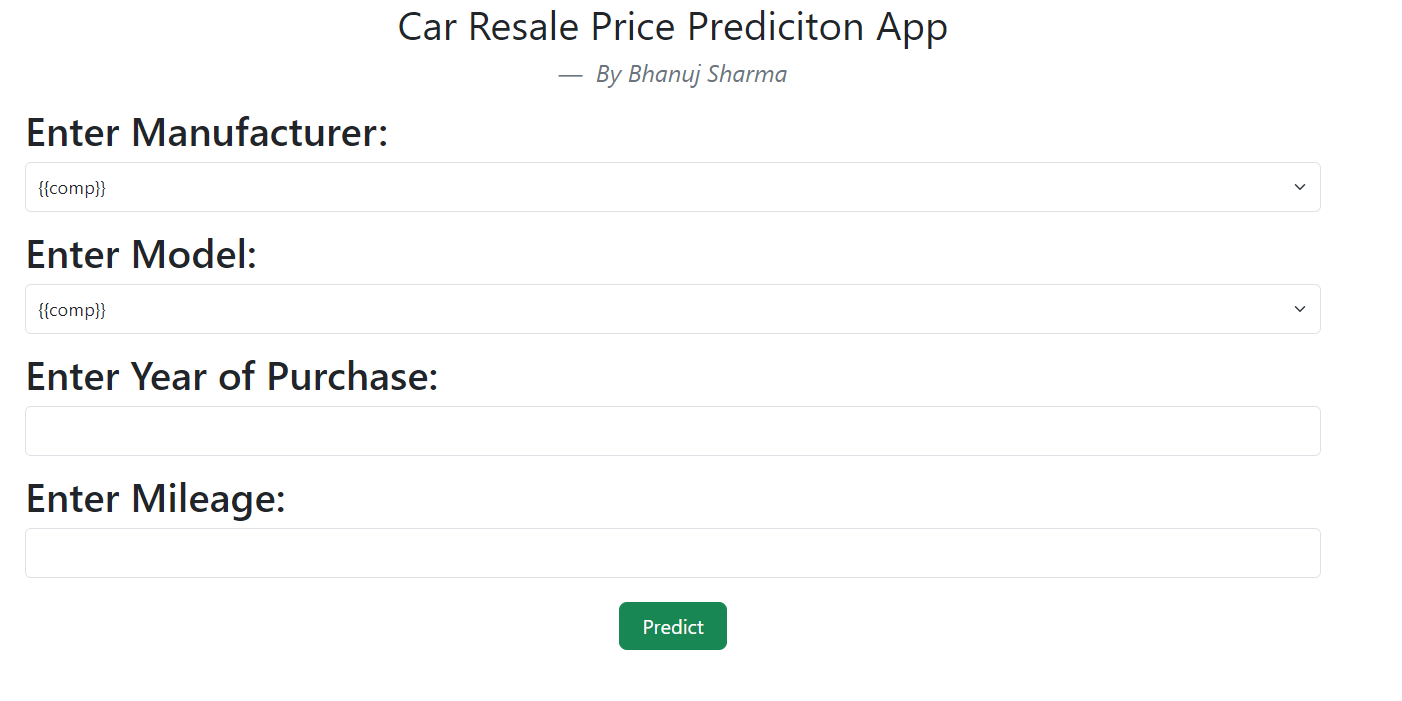Focus the Mileage input field

click(672, 553)
